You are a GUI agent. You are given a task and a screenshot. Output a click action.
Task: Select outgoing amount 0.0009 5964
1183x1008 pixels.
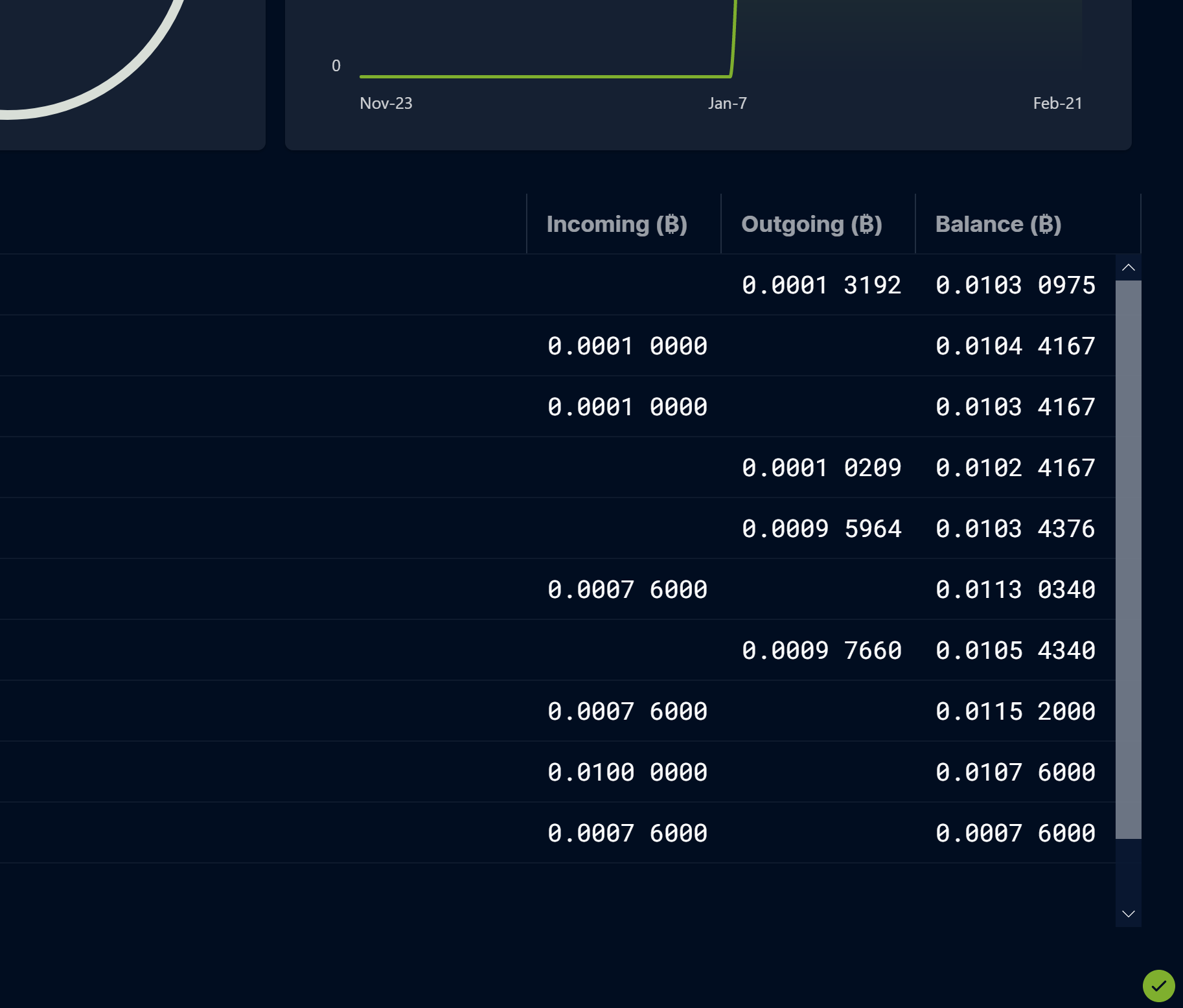point(821,529)
